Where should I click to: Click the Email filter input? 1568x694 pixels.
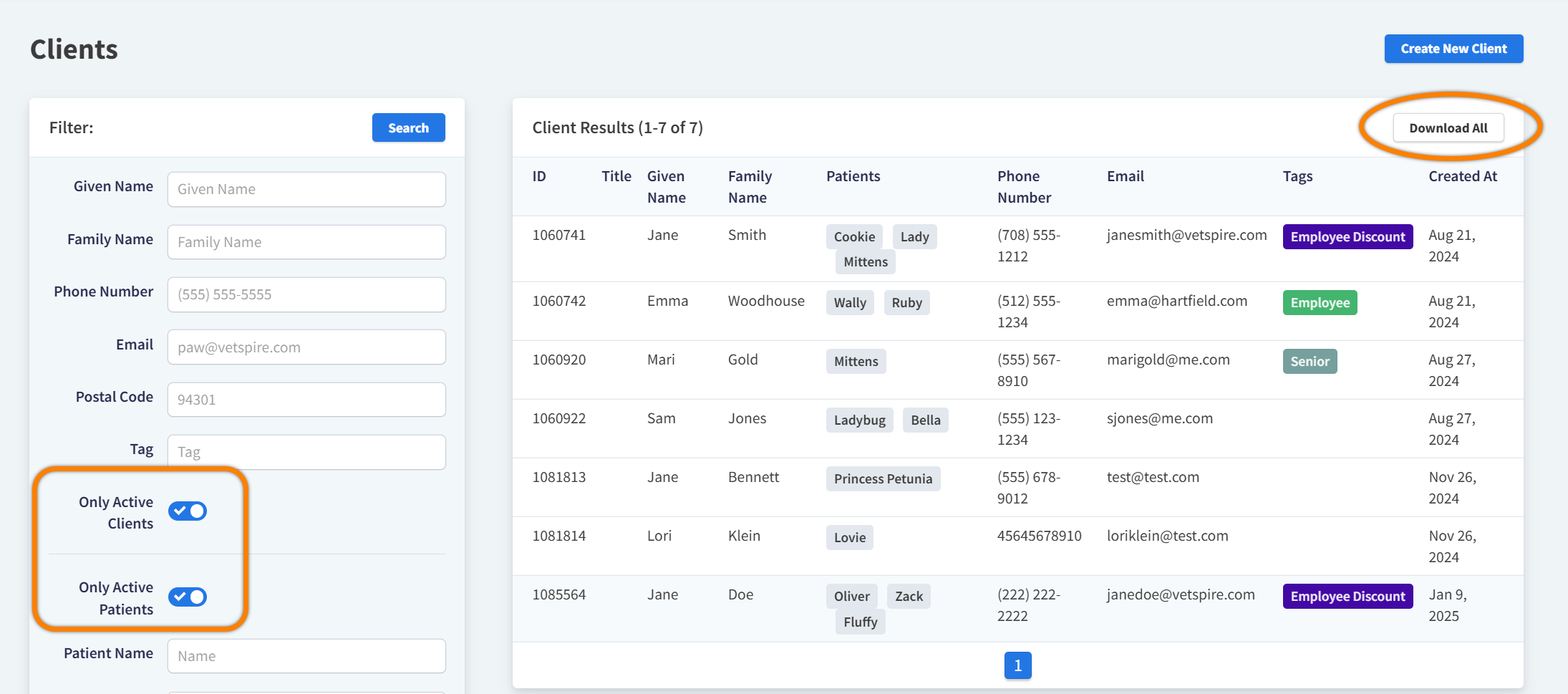click(306, 347)
